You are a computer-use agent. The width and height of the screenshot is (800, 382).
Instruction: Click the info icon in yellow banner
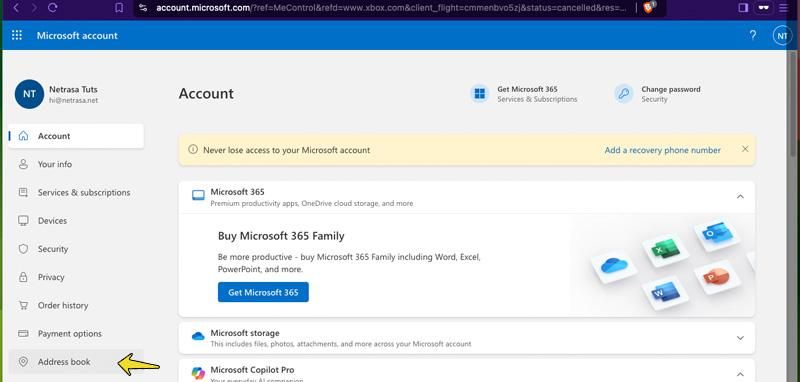coord(192,149)
